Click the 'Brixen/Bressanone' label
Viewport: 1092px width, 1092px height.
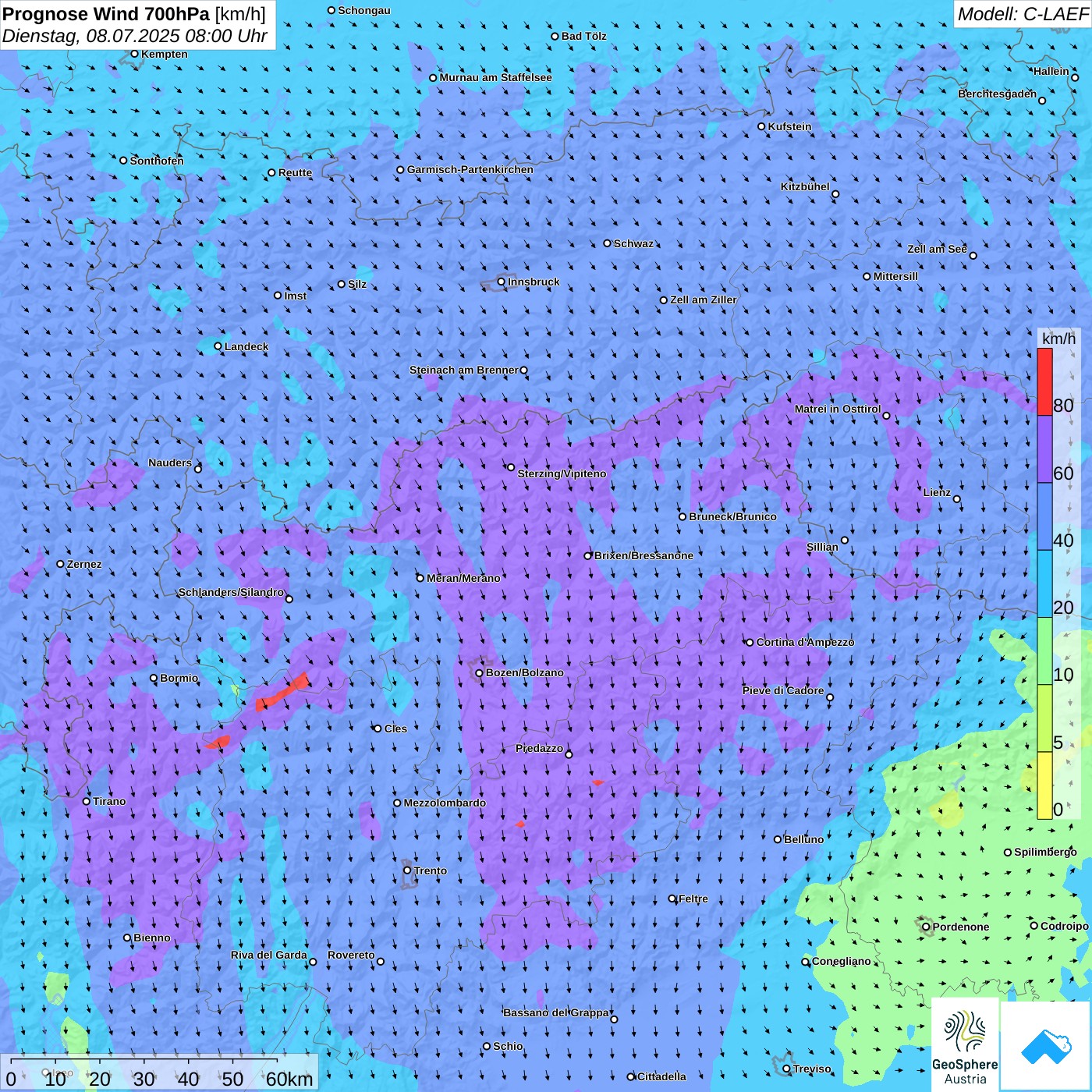643,555
